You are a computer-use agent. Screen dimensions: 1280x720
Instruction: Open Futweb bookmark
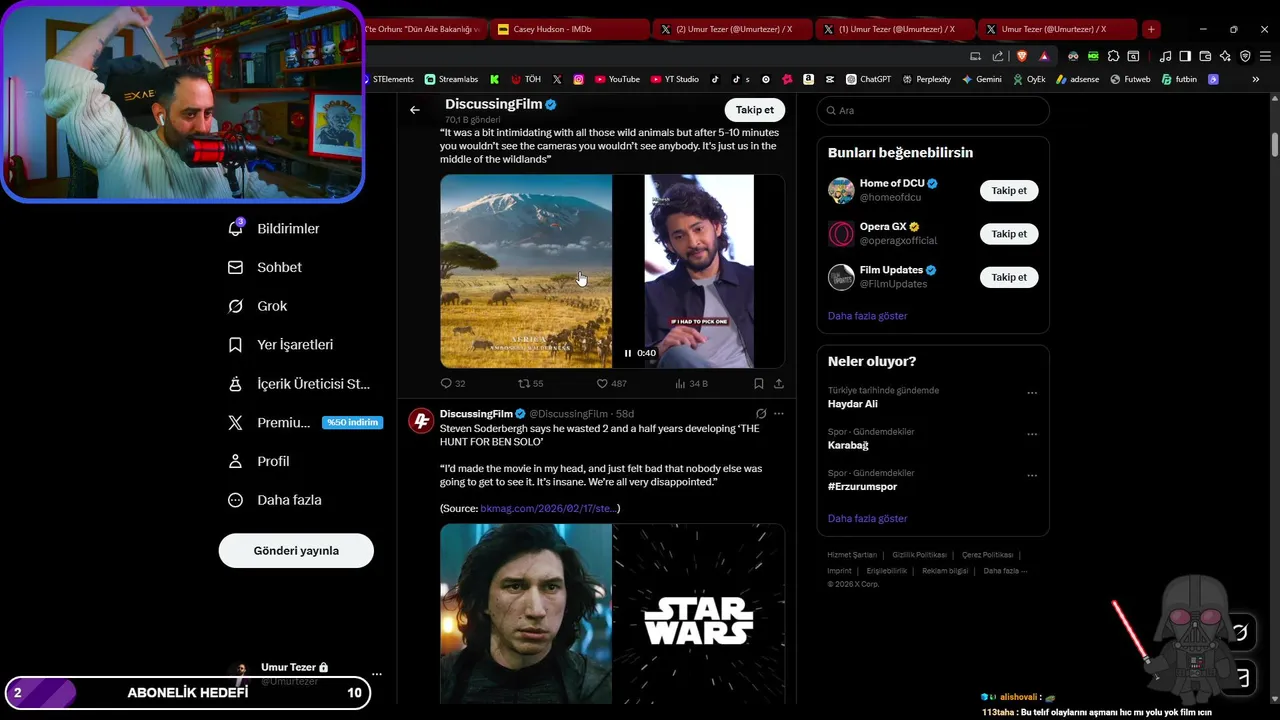[x=1130, y=79]
